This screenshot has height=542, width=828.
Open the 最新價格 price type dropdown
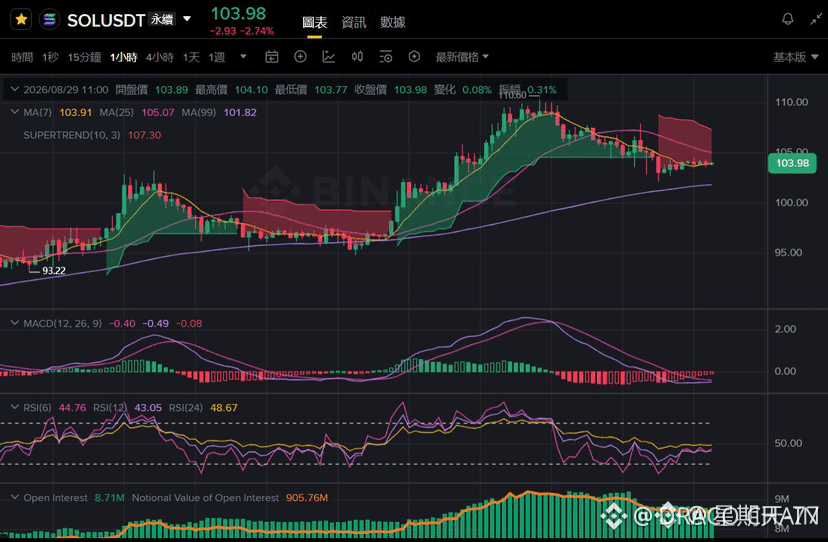[462, 57]
